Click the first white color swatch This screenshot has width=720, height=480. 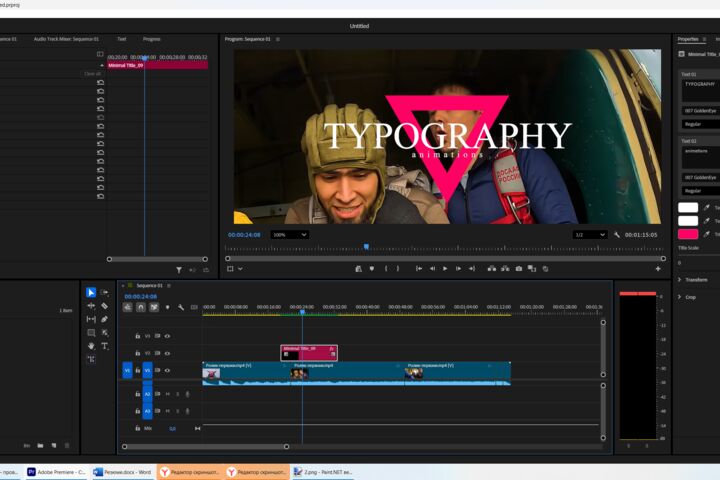coord(688,208)
